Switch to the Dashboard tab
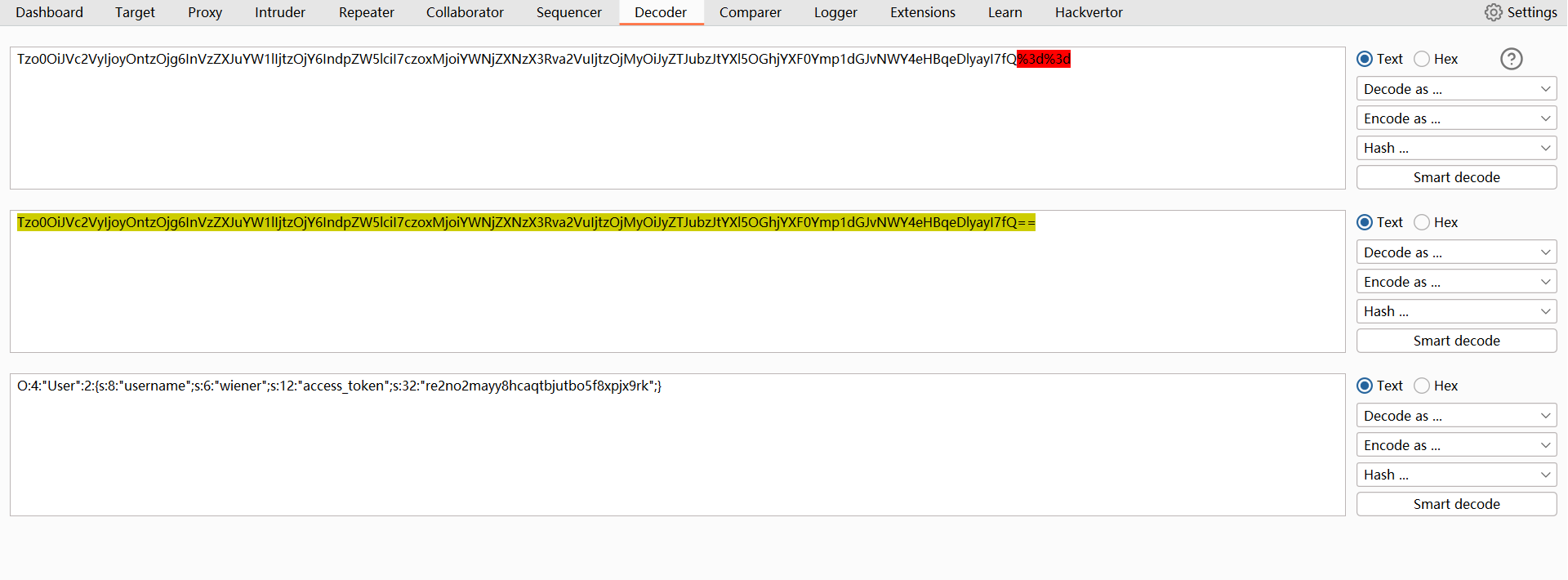 tap(49, 12)
